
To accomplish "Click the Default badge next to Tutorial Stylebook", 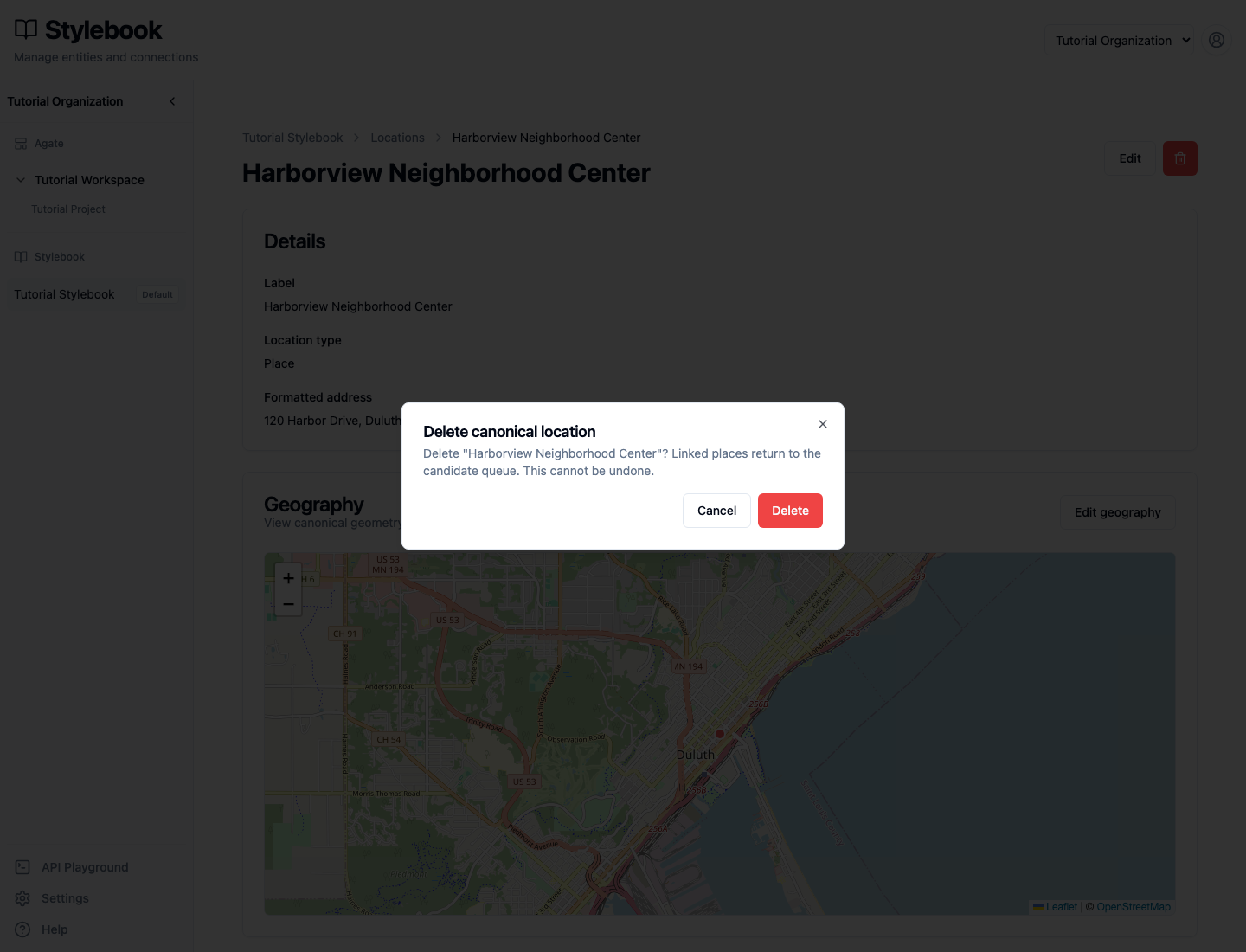I will [157, 294].
